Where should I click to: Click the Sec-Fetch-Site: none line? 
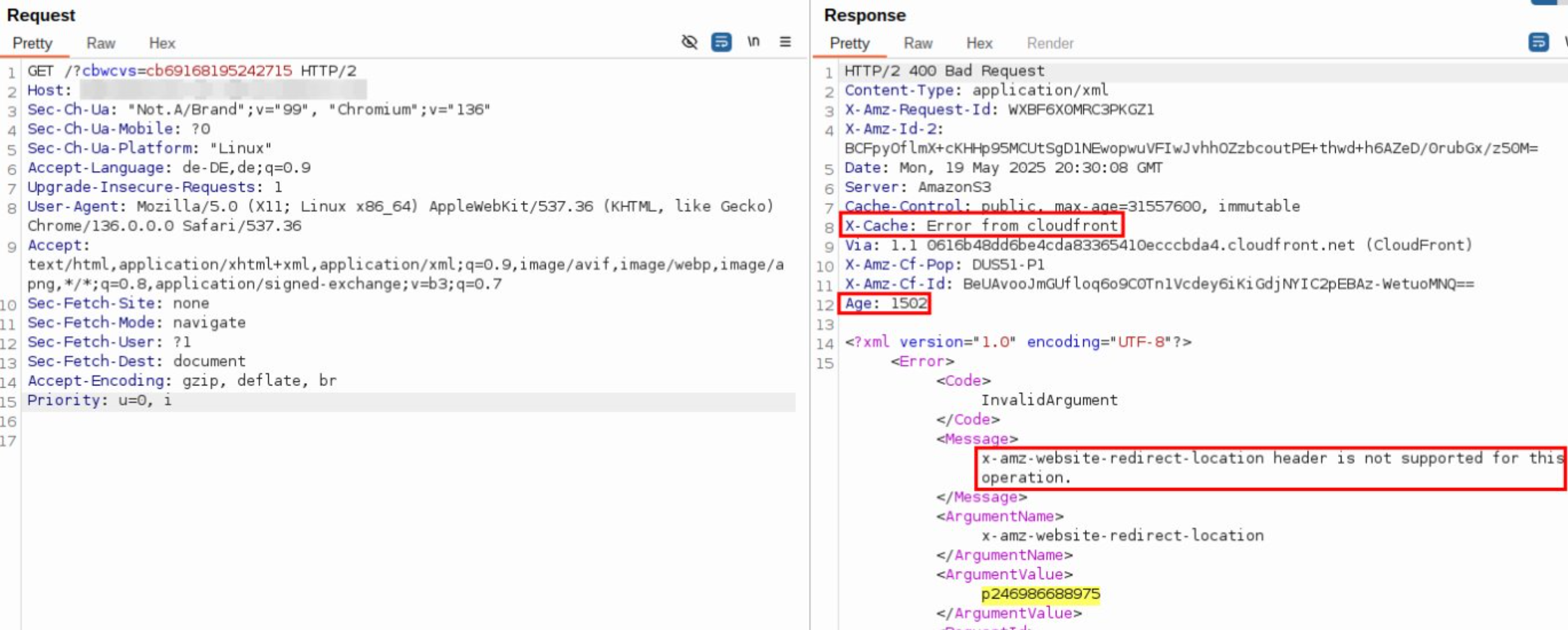(x=118, y=303)
